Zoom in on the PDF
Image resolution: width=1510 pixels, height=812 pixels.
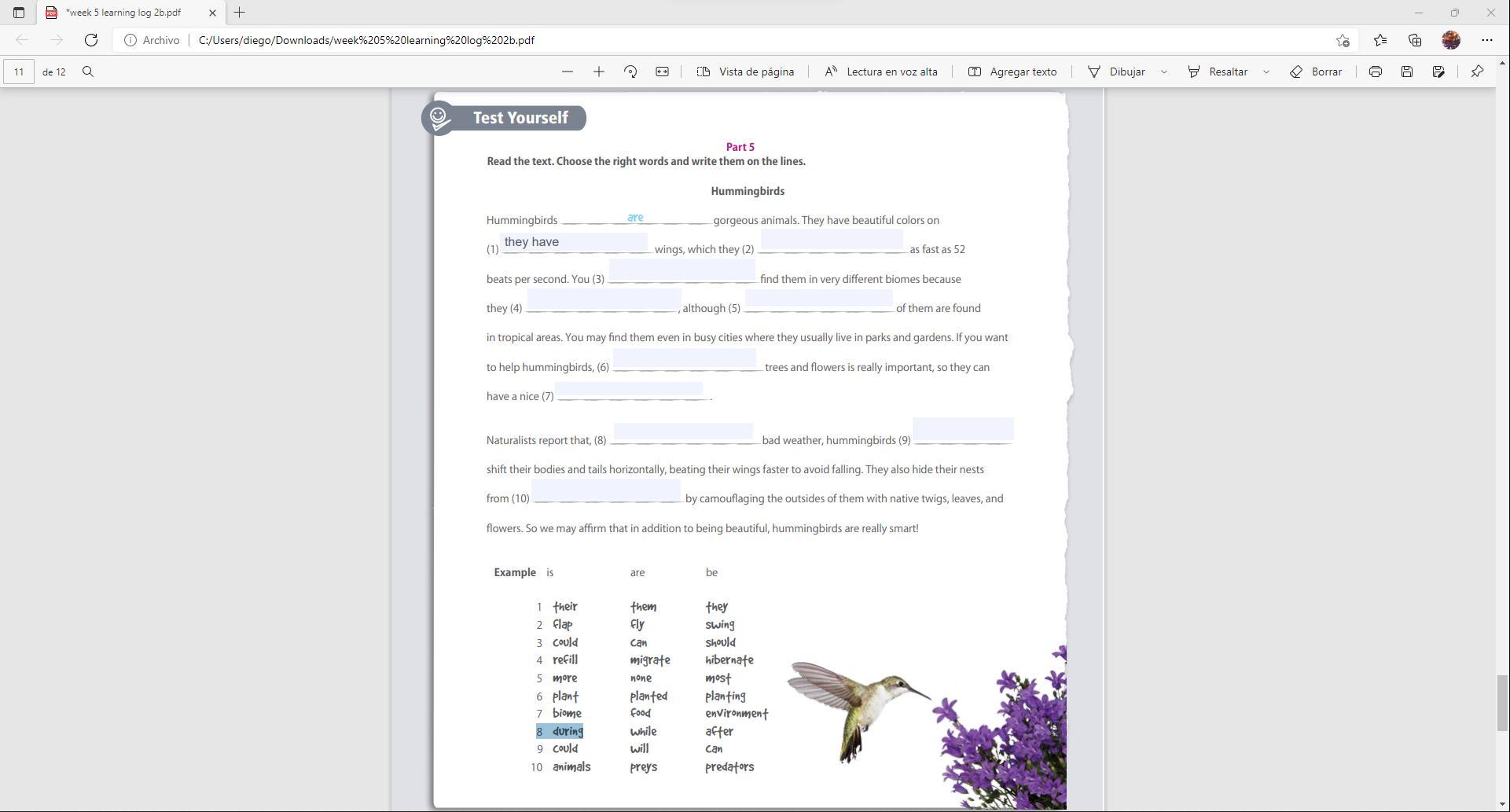coord(599,72)
